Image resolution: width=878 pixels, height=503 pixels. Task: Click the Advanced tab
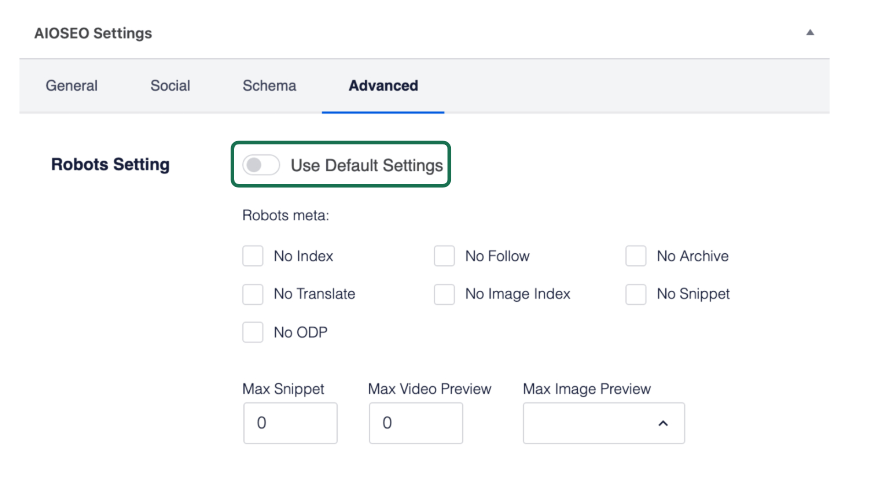(x=383, y=86)
